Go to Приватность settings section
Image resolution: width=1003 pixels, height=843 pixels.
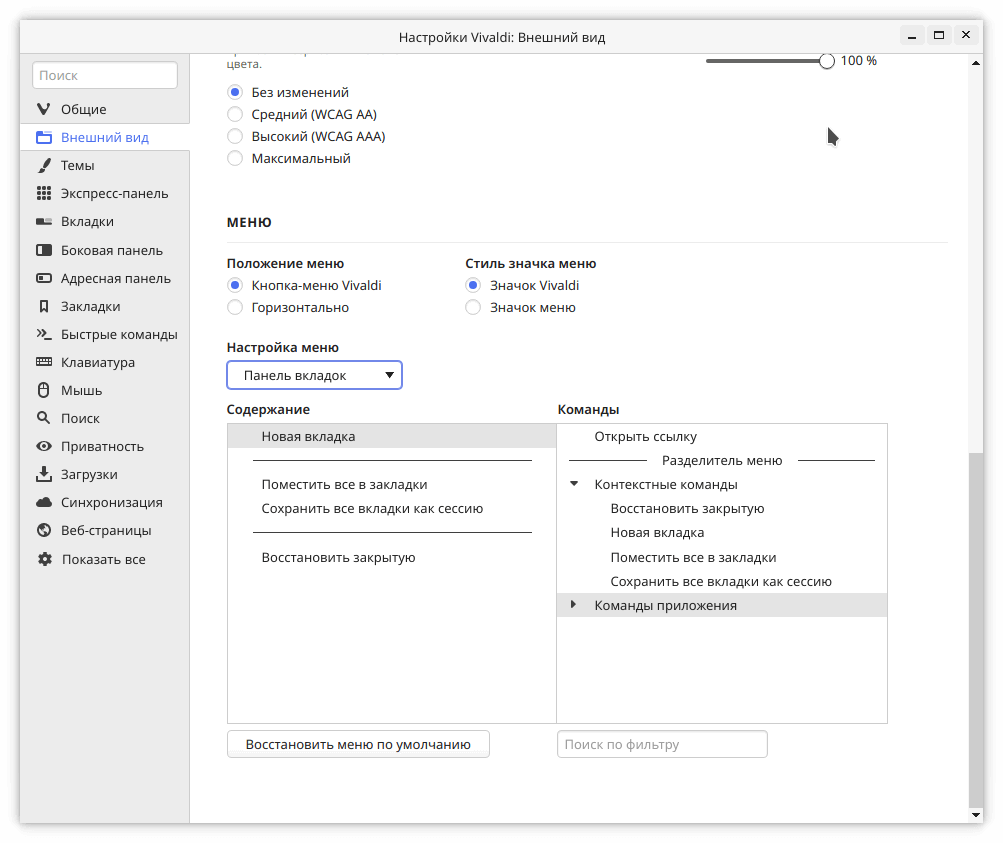click(104, 446)
